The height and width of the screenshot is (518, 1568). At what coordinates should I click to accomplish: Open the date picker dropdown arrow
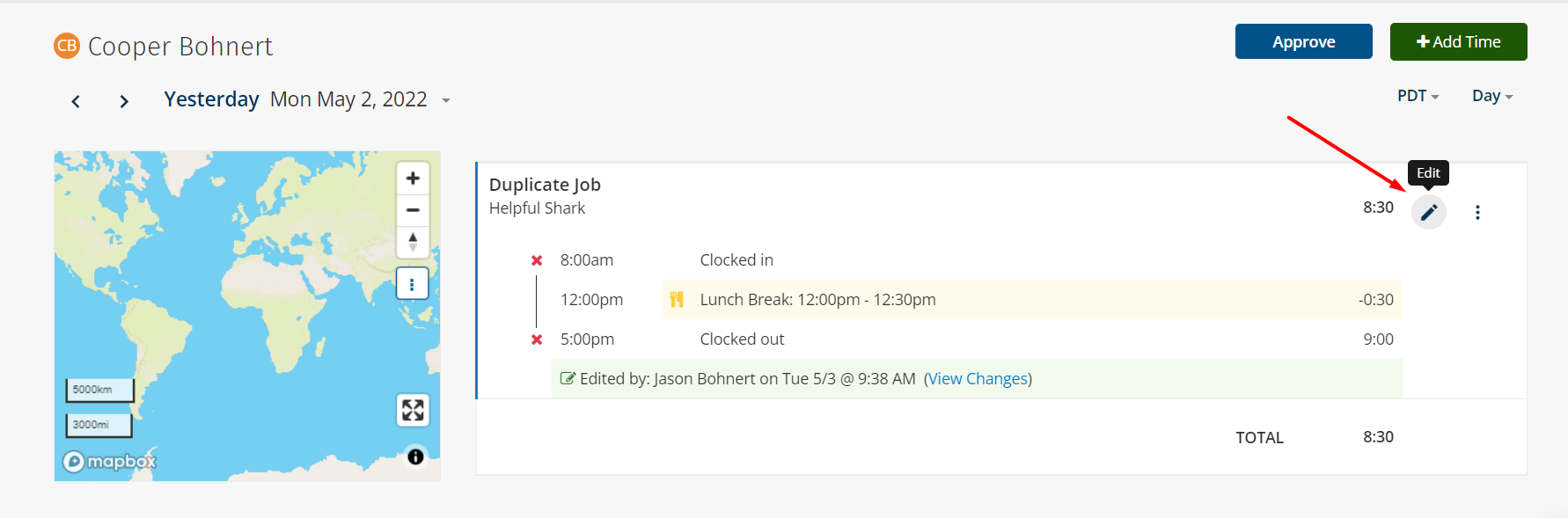[446, 101]
